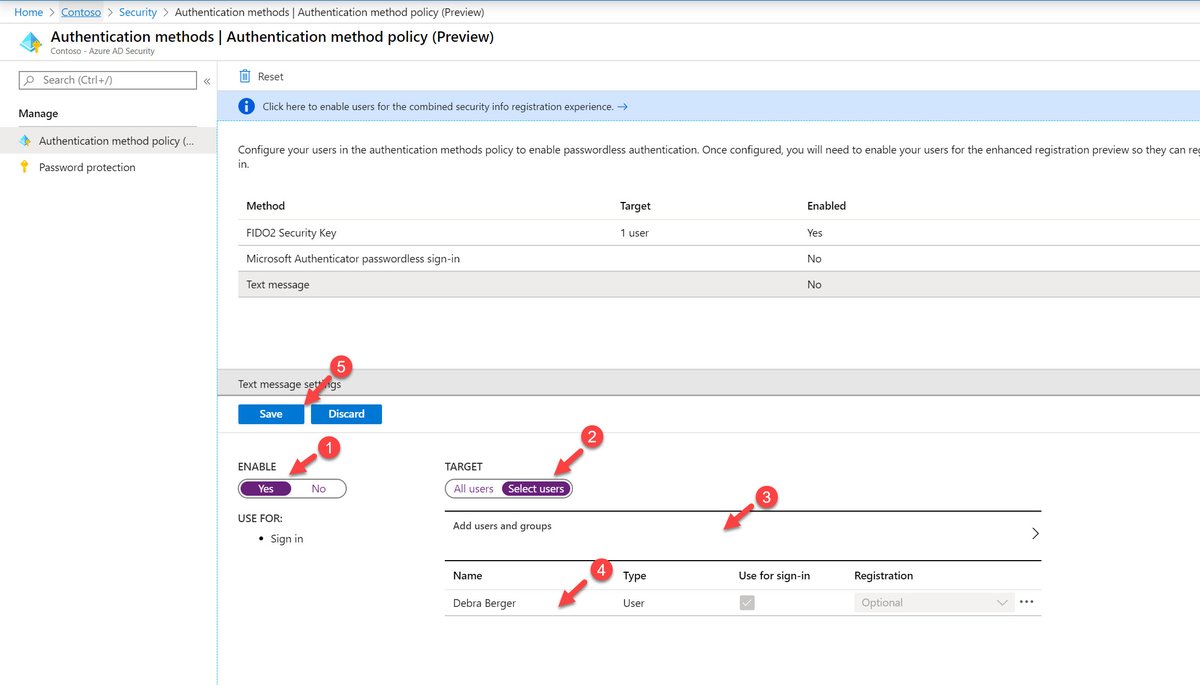The image size is (1200, 685).
Task: Open Security from the breadcrumb
Action: point(137,12)
